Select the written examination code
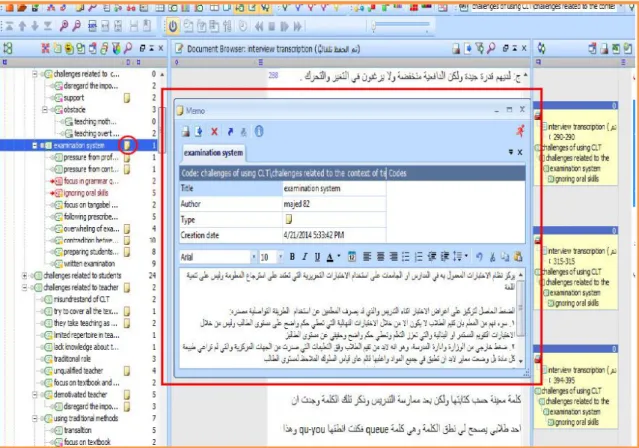The image size is (639, 448). click(x=89, y=264)
